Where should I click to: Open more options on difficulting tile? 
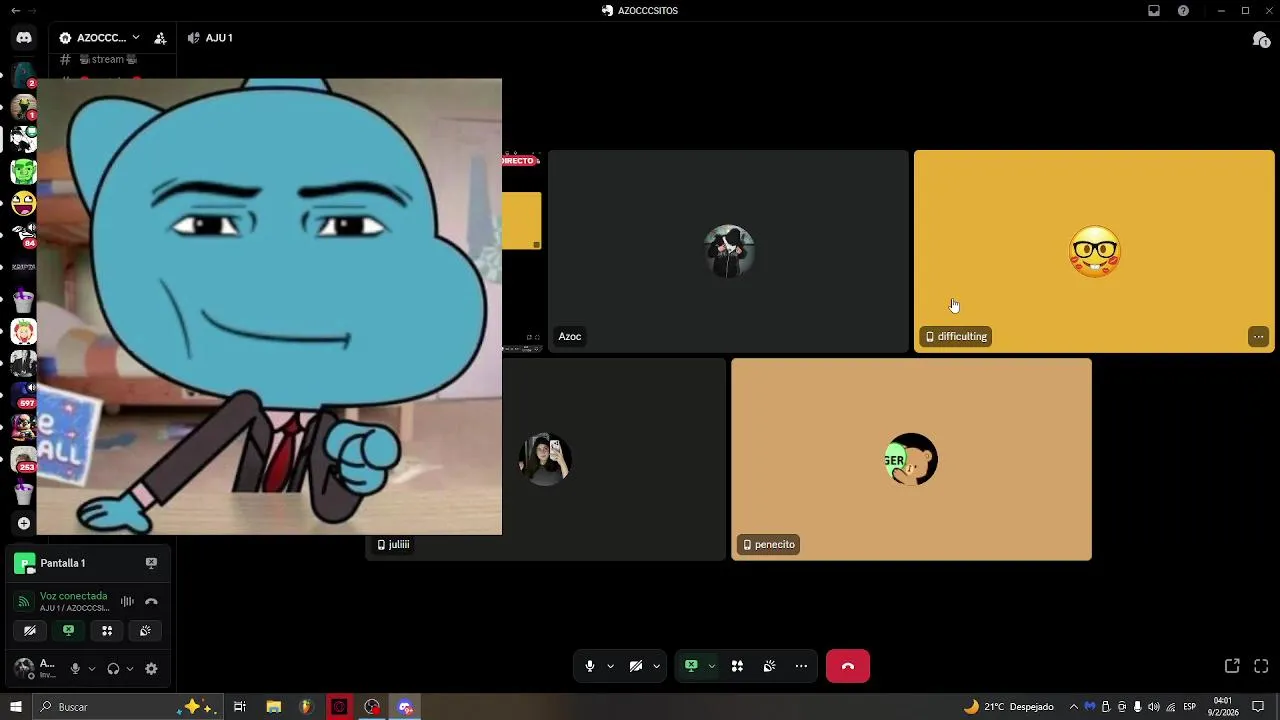click(1258, 337)
